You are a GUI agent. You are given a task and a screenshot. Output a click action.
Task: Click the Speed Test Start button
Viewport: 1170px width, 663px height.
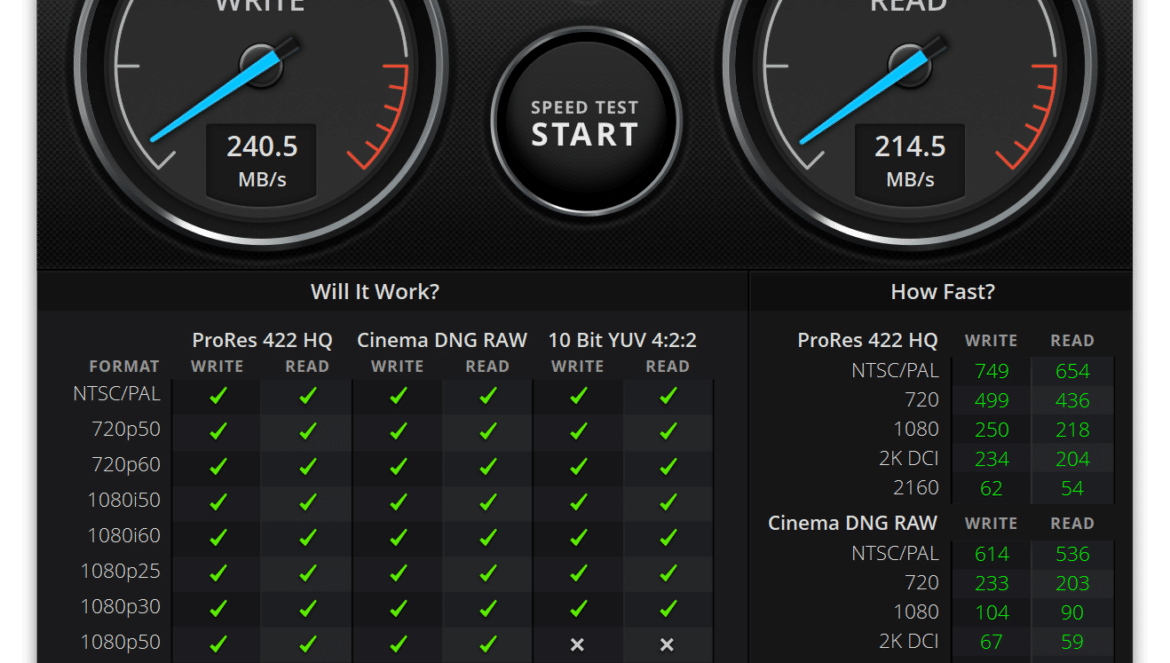click(586, 122)
